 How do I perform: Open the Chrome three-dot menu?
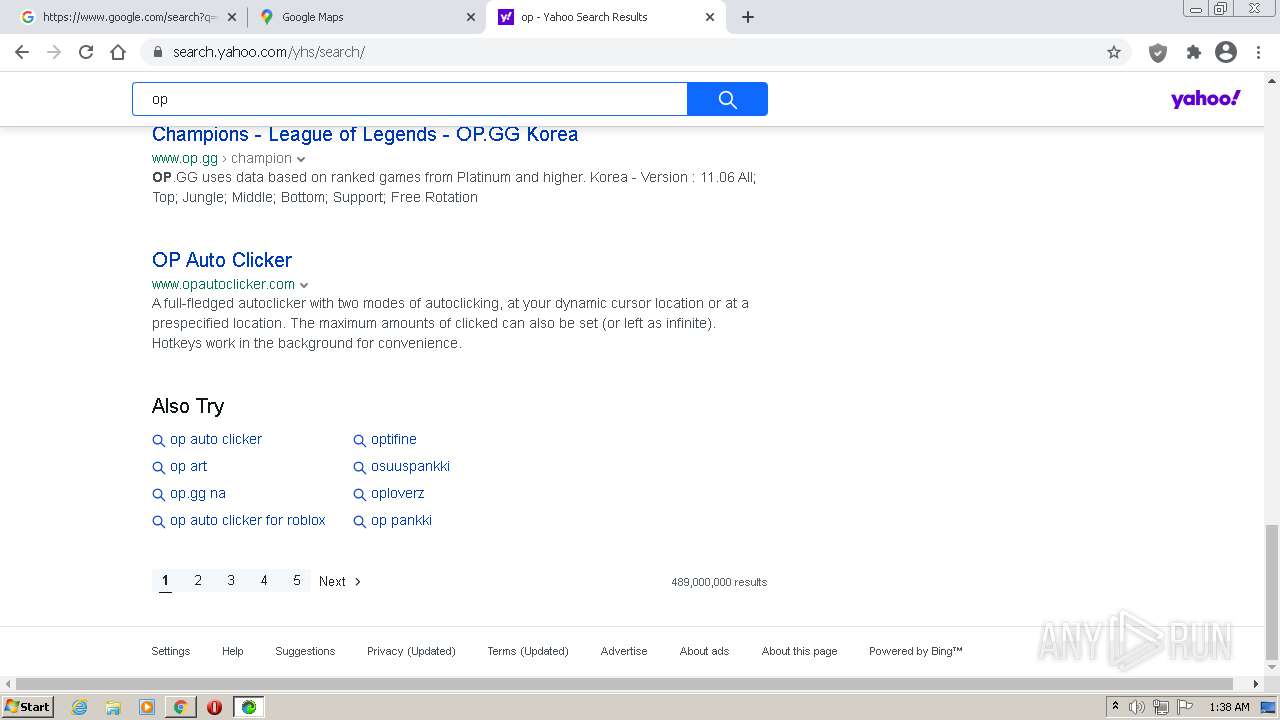pos(1258,52)
